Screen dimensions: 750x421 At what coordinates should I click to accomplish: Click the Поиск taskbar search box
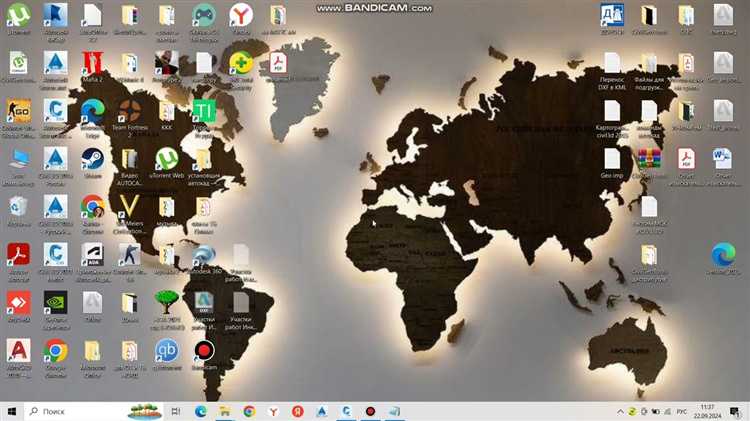[x=94, y=411]
